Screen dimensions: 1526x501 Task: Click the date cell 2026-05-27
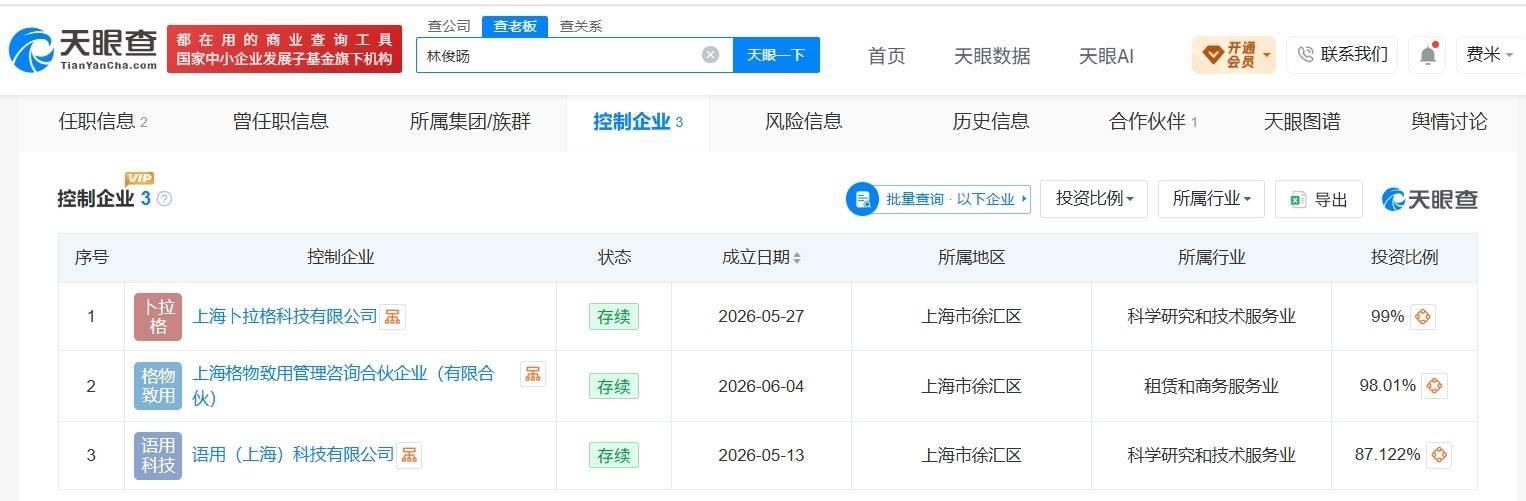tap(761, 317)
